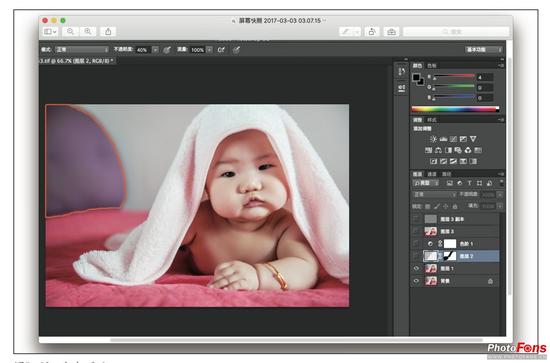
Task: Adjust the red R channel slider
Action: pos(454,77)
